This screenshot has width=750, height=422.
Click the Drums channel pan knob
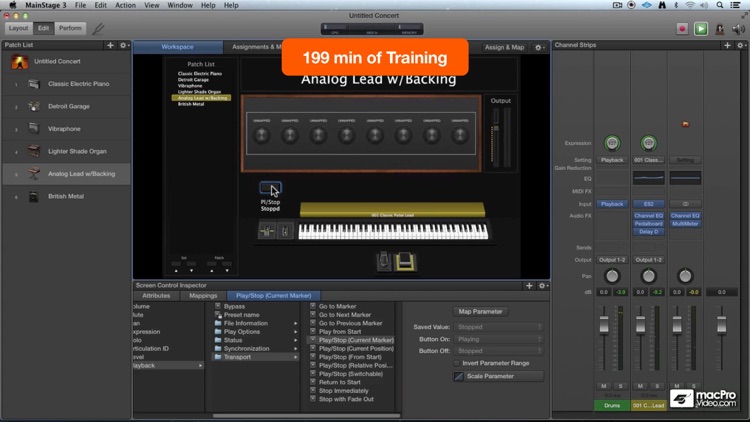coord(612,276)
